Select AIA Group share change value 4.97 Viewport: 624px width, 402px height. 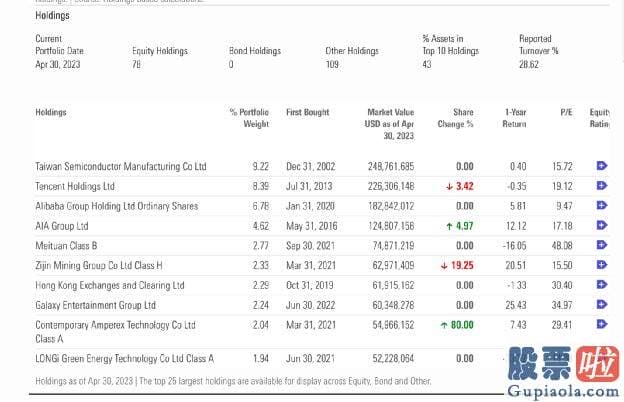(x=464, y=226)
